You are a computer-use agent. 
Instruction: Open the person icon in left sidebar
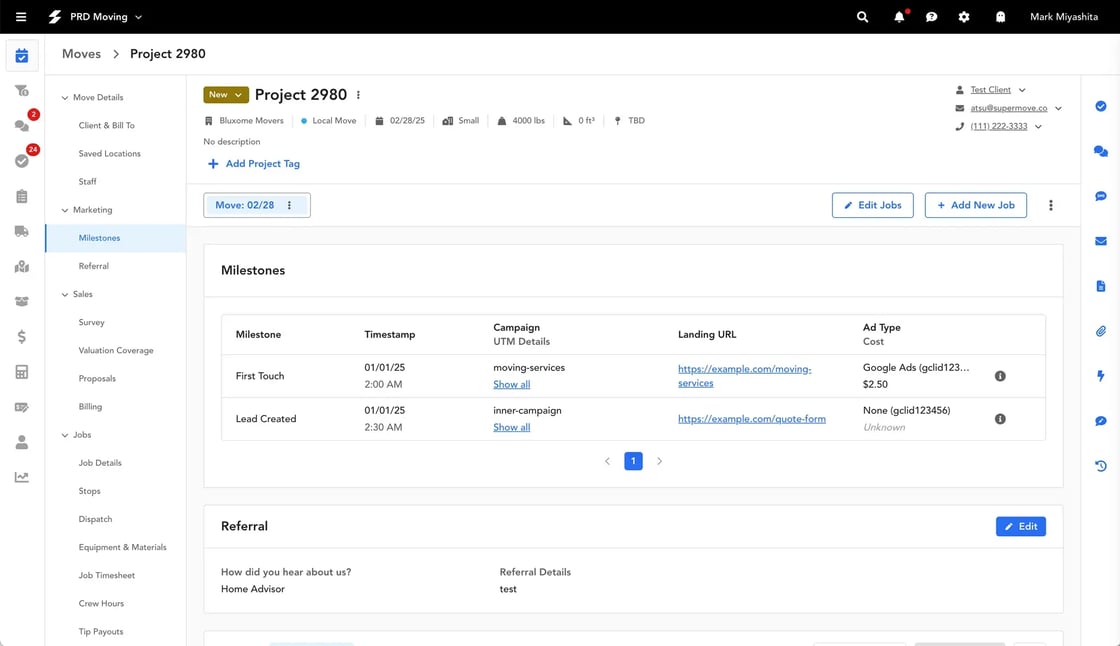[22, 442]
